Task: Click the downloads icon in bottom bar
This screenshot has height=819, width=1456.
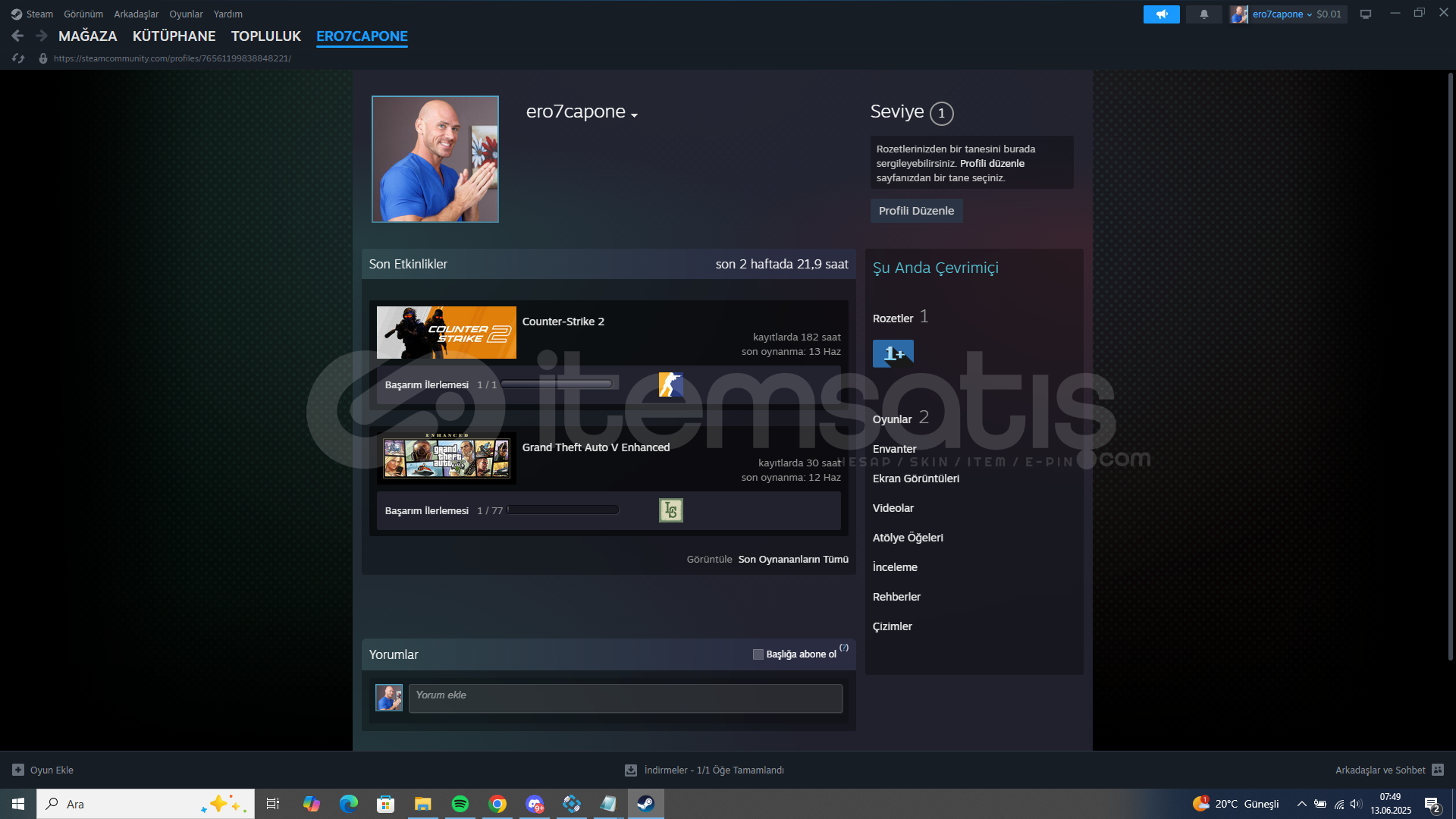Action: pos(630,770)
